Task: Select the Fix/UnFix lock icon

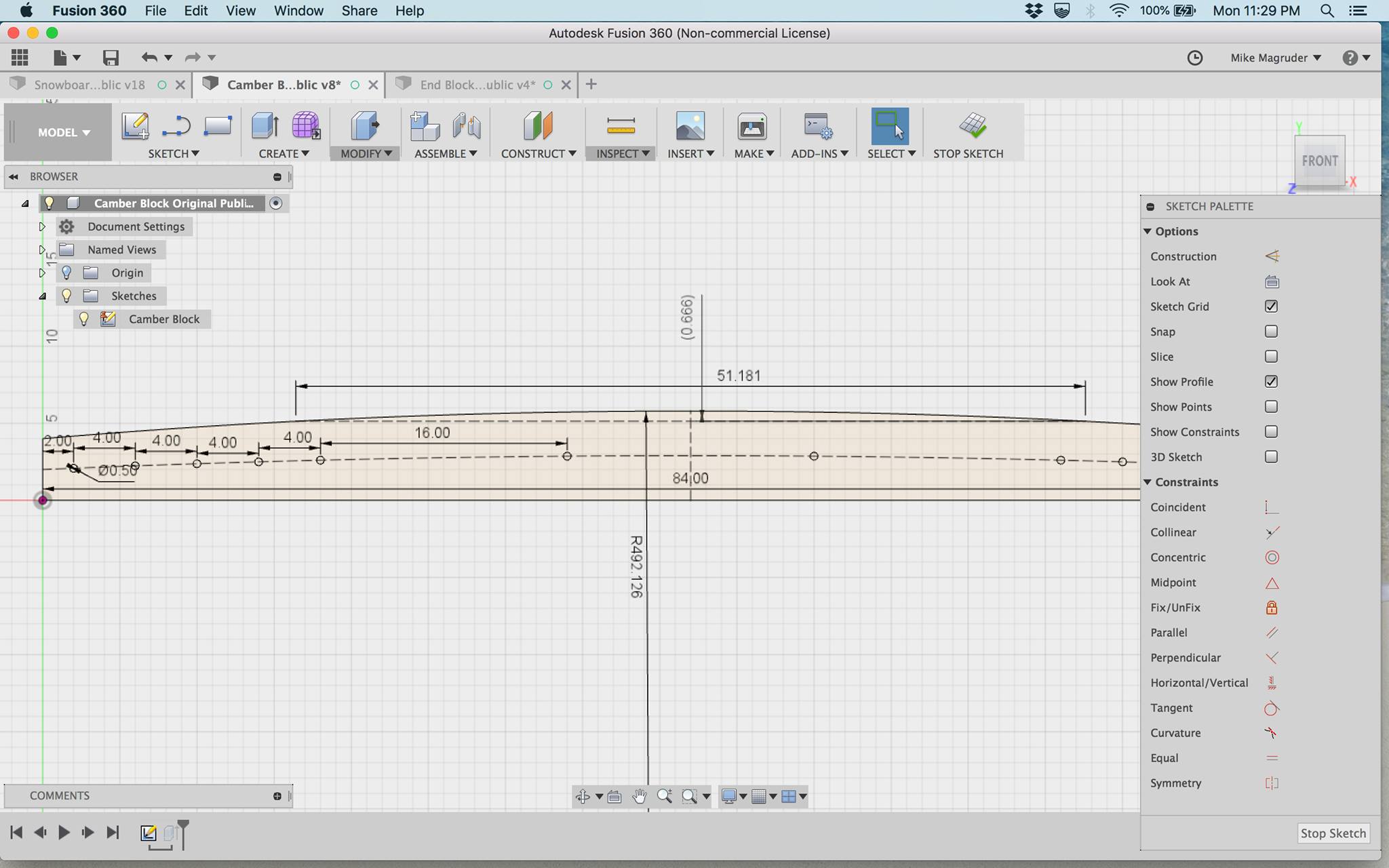Action: (x=1272, y=608)
